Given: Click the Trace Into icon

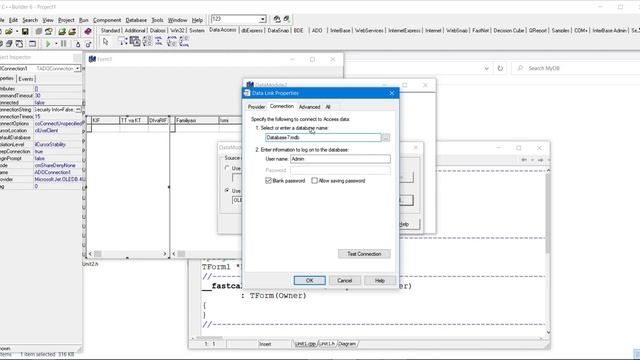Looking at the screenshot, I should pyautogui.click(x=78, y=44).
